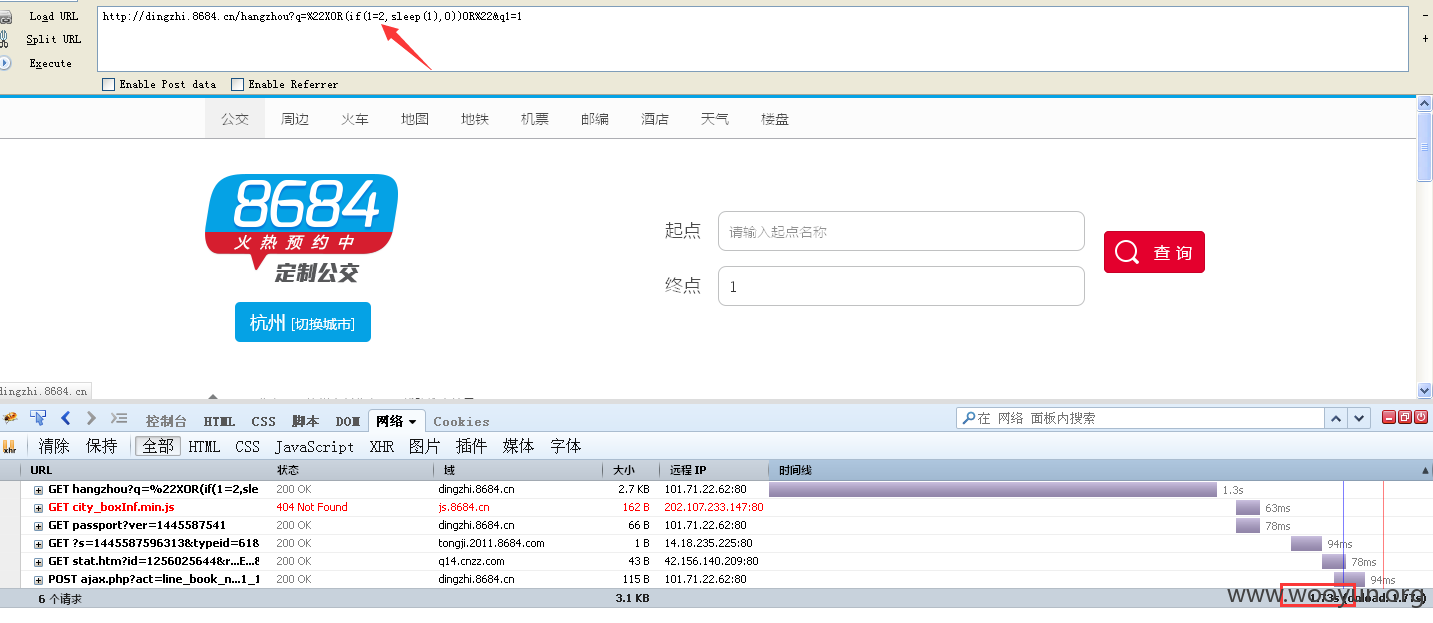
Task: Sort by the 大小 column header
Action: click(x=630, y=470)
